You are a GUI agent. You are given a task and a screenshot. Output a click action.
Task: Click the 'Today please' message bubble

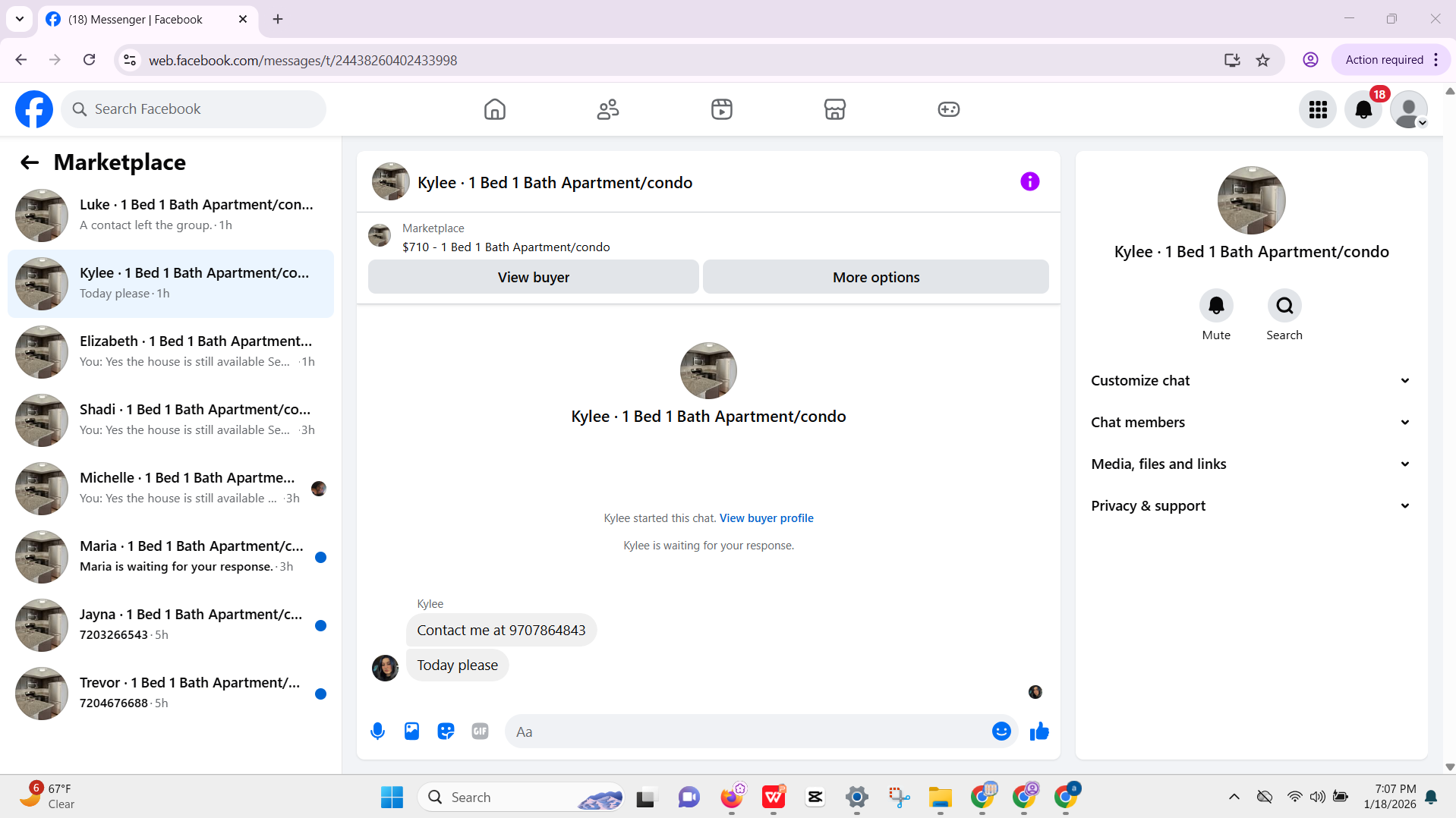(457, 665)
